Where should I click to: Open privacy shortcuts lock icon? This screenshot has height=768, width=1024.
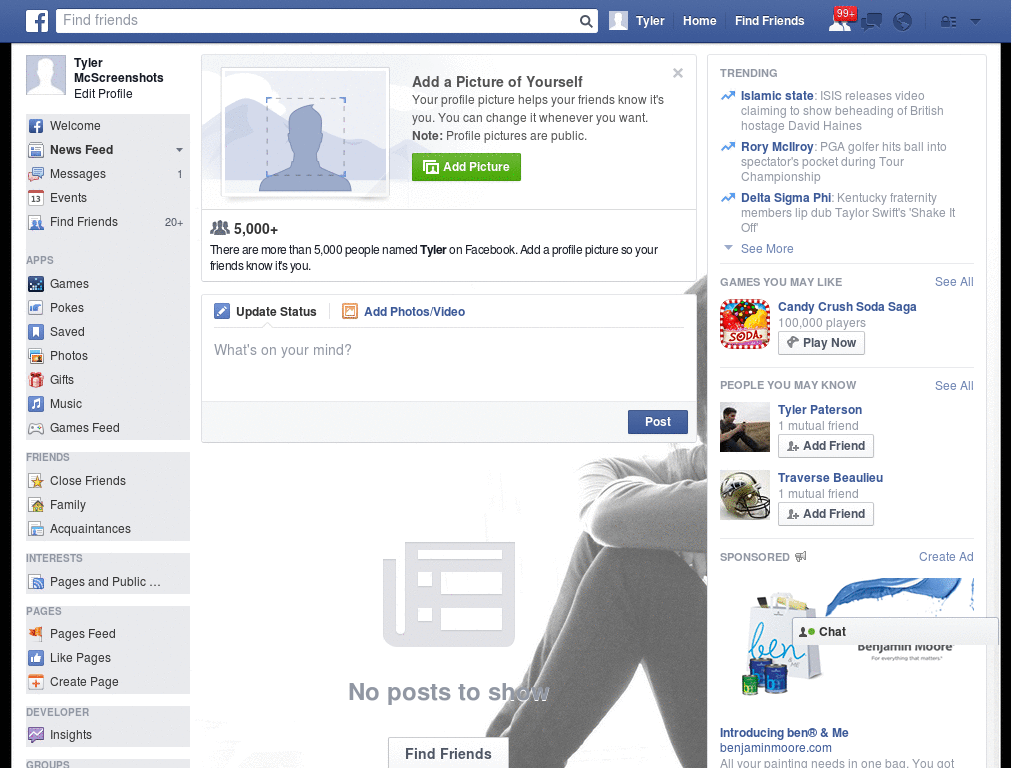948,22
